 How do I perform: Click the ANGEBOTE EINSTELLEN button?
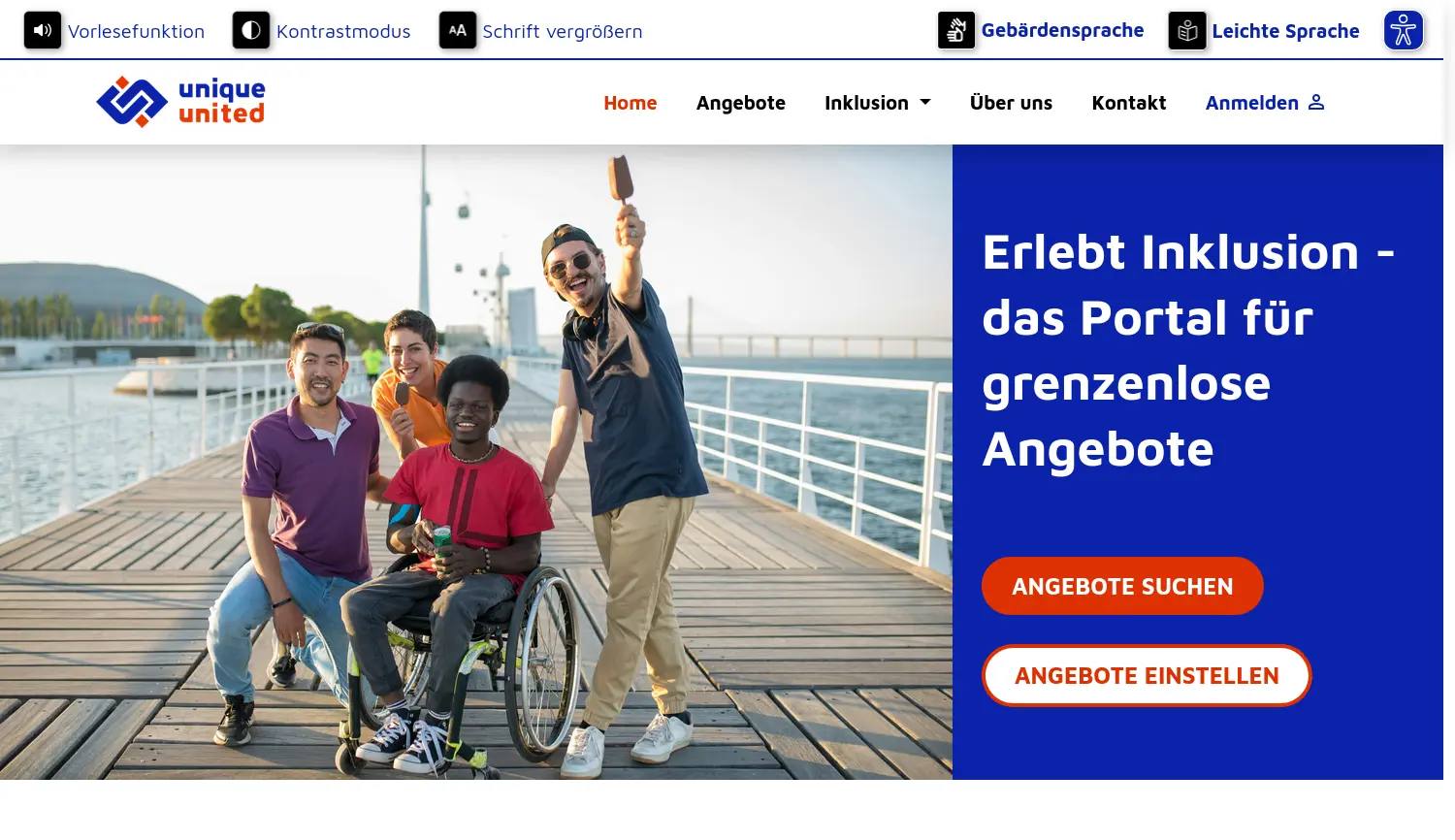tap(1147, 675)
